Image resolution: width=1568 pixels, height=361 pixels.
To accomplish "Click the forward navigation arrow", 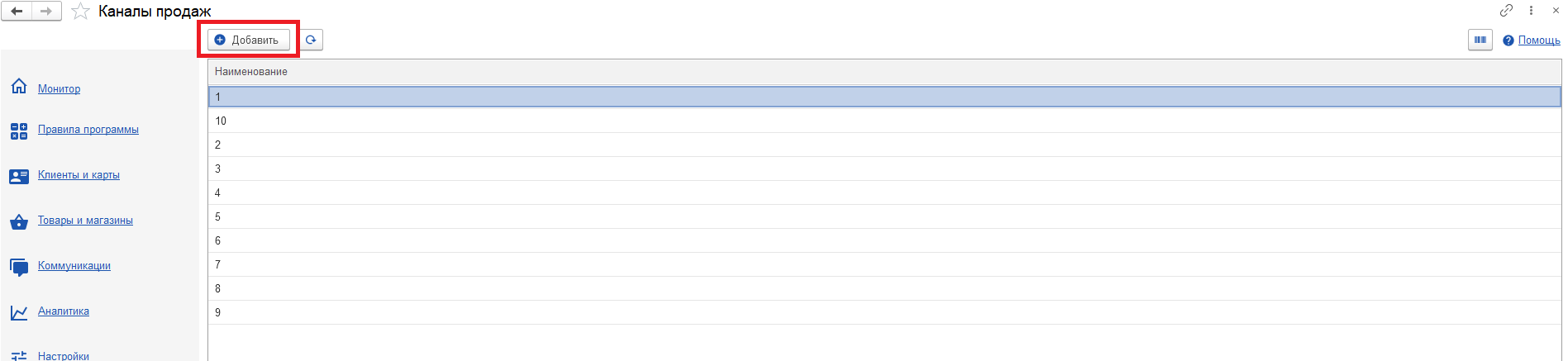I will tap(46, 12).
